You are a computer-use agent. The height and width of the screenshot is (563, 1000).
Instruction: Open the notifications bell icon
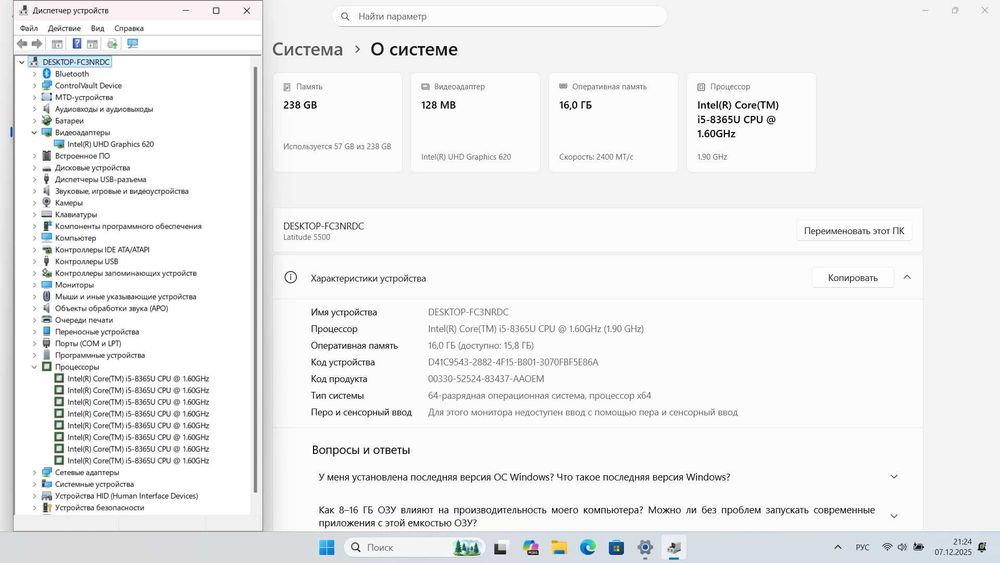pos(982,547)
